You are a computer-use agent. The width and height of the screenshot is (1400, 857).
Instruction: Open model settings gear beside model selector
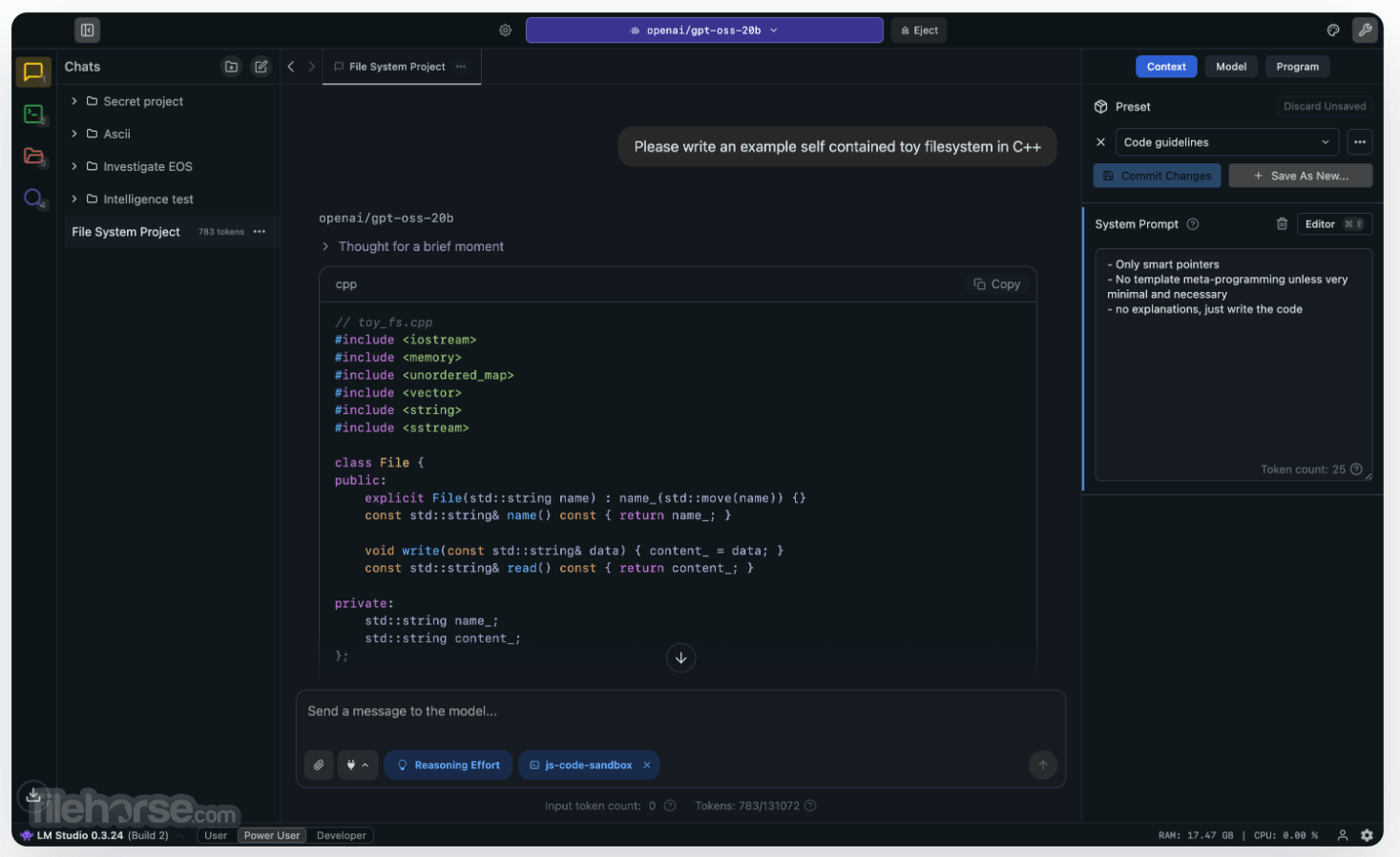pos(506,31)
